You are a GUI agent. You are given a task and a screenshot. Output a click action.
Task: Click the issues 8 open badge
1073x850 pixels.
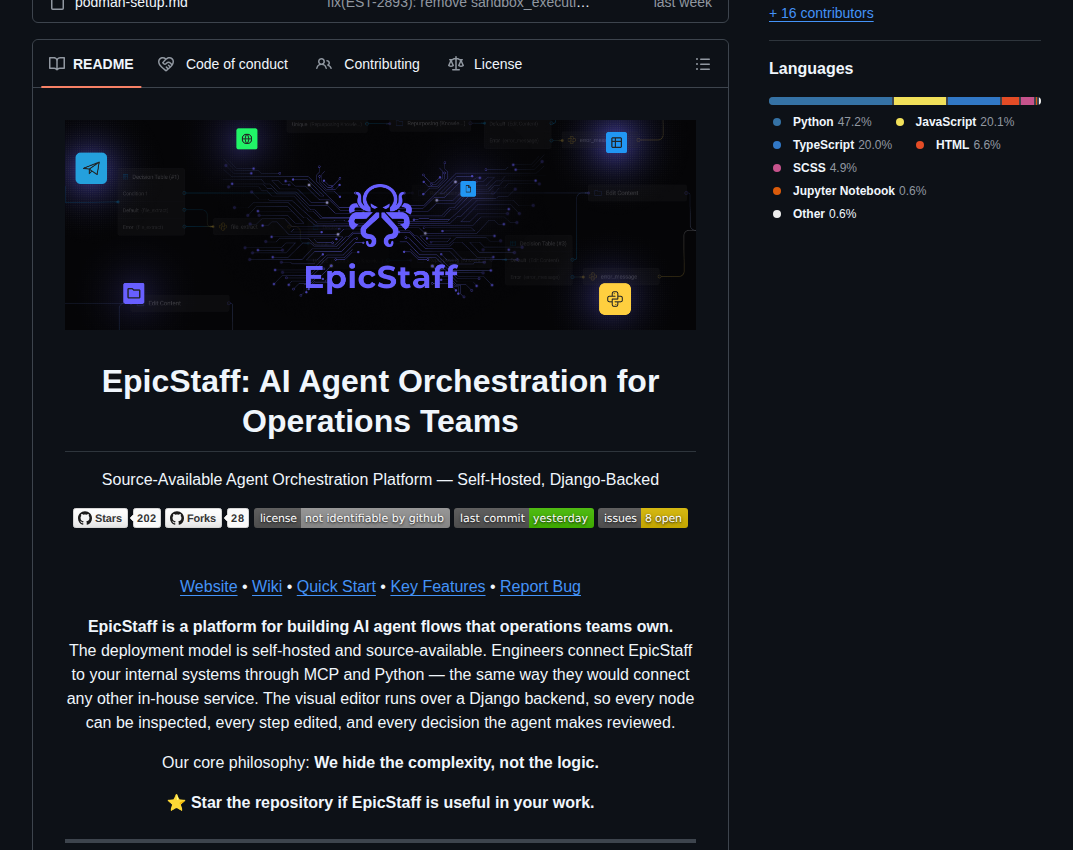(643, 518)
